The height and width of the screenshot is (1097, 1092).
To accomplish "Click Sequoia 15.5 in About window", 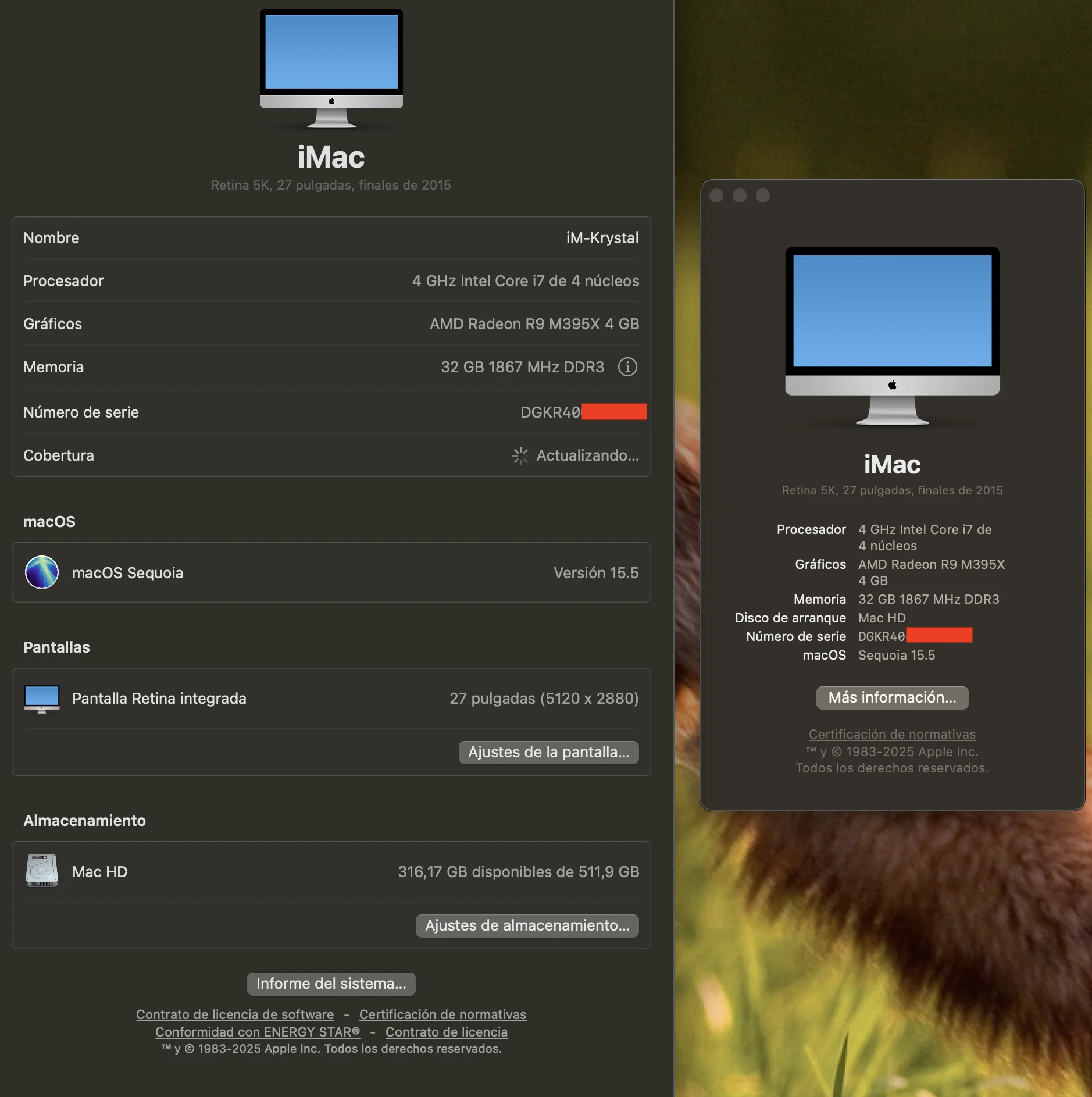I will [x=897, y=655].
